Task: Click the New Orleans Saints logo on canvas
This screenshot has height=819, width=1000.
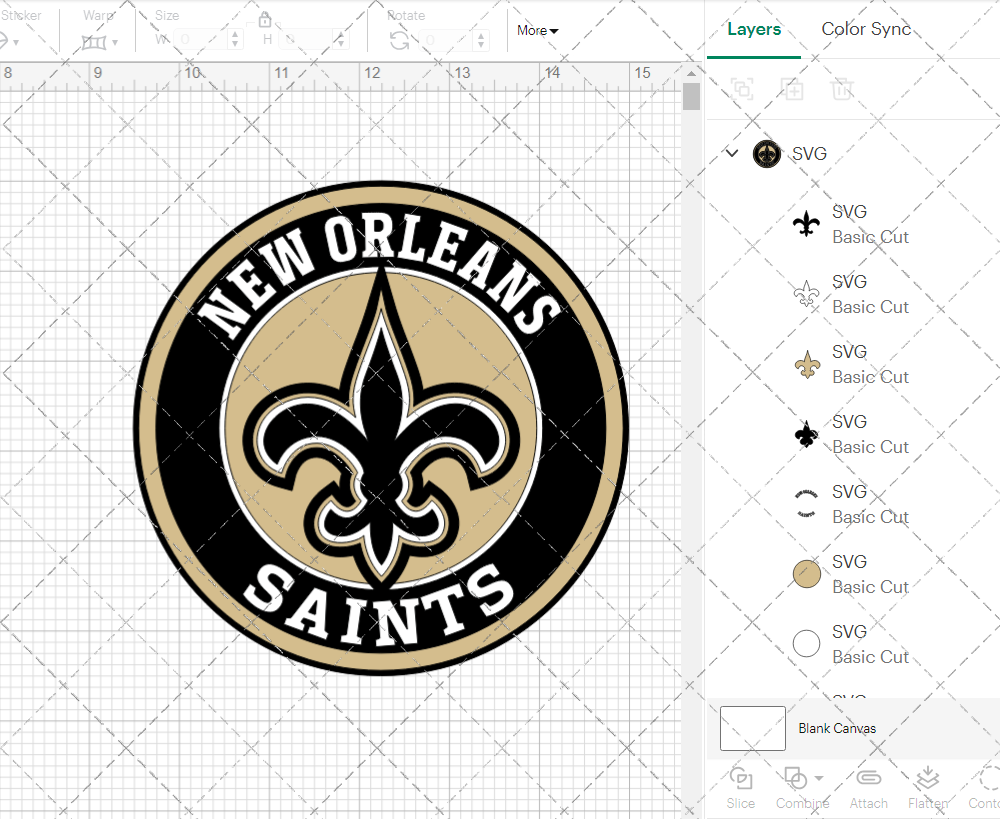Action: pyautogui.click(x=380, y=428)
